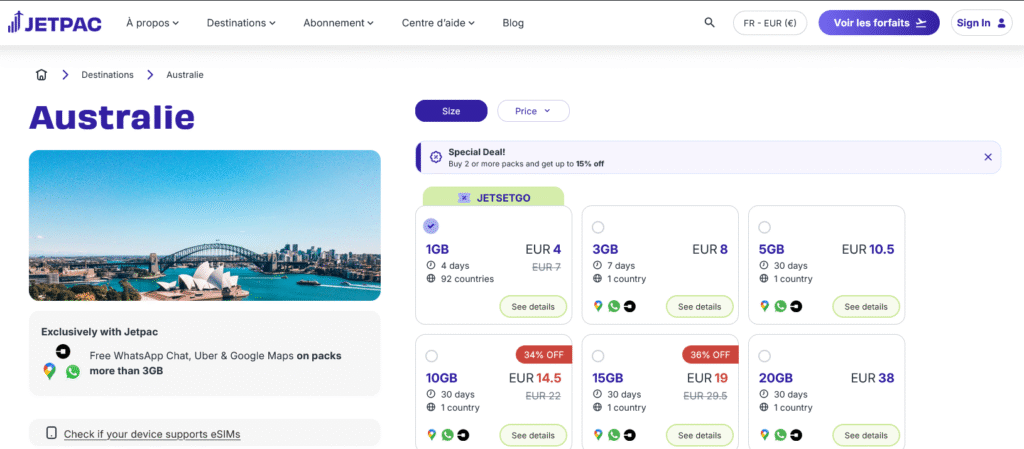
Task: Click the WhatsApp icon on 3GB card
Action: 614,306
